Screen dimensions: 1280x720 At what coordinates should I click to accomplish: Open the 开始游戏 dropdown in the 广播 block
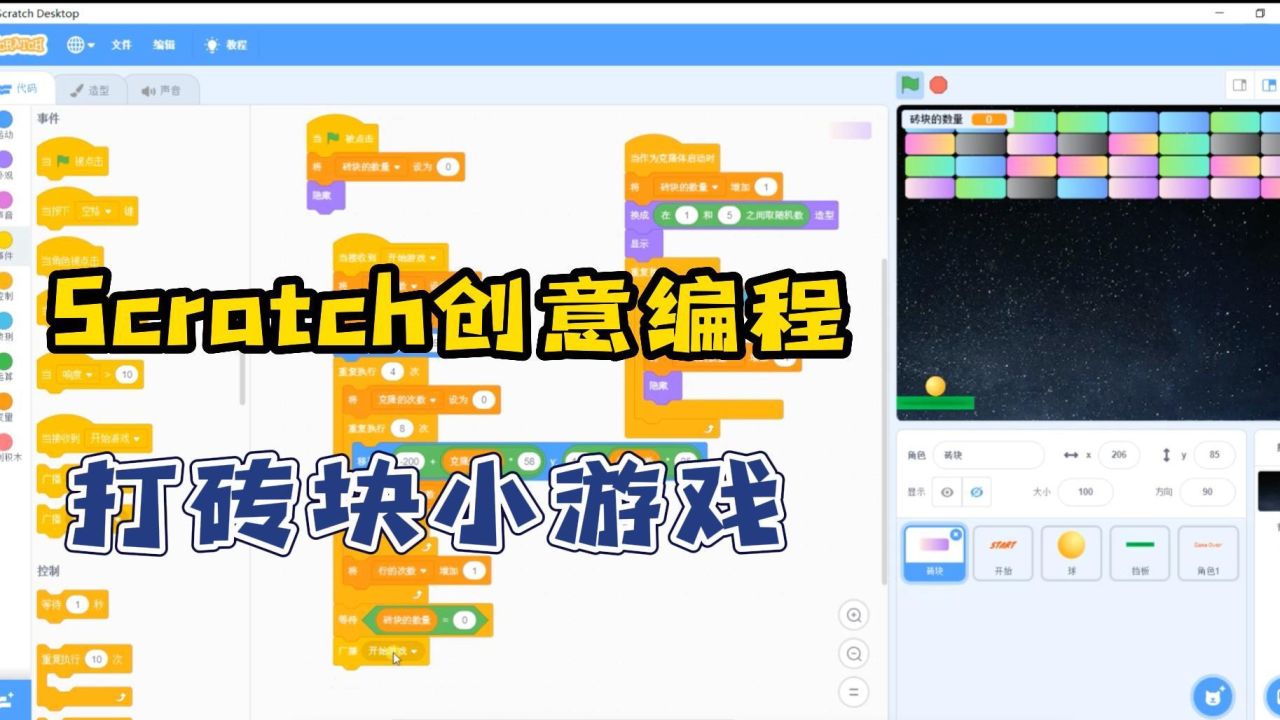[x=393, y=651]
